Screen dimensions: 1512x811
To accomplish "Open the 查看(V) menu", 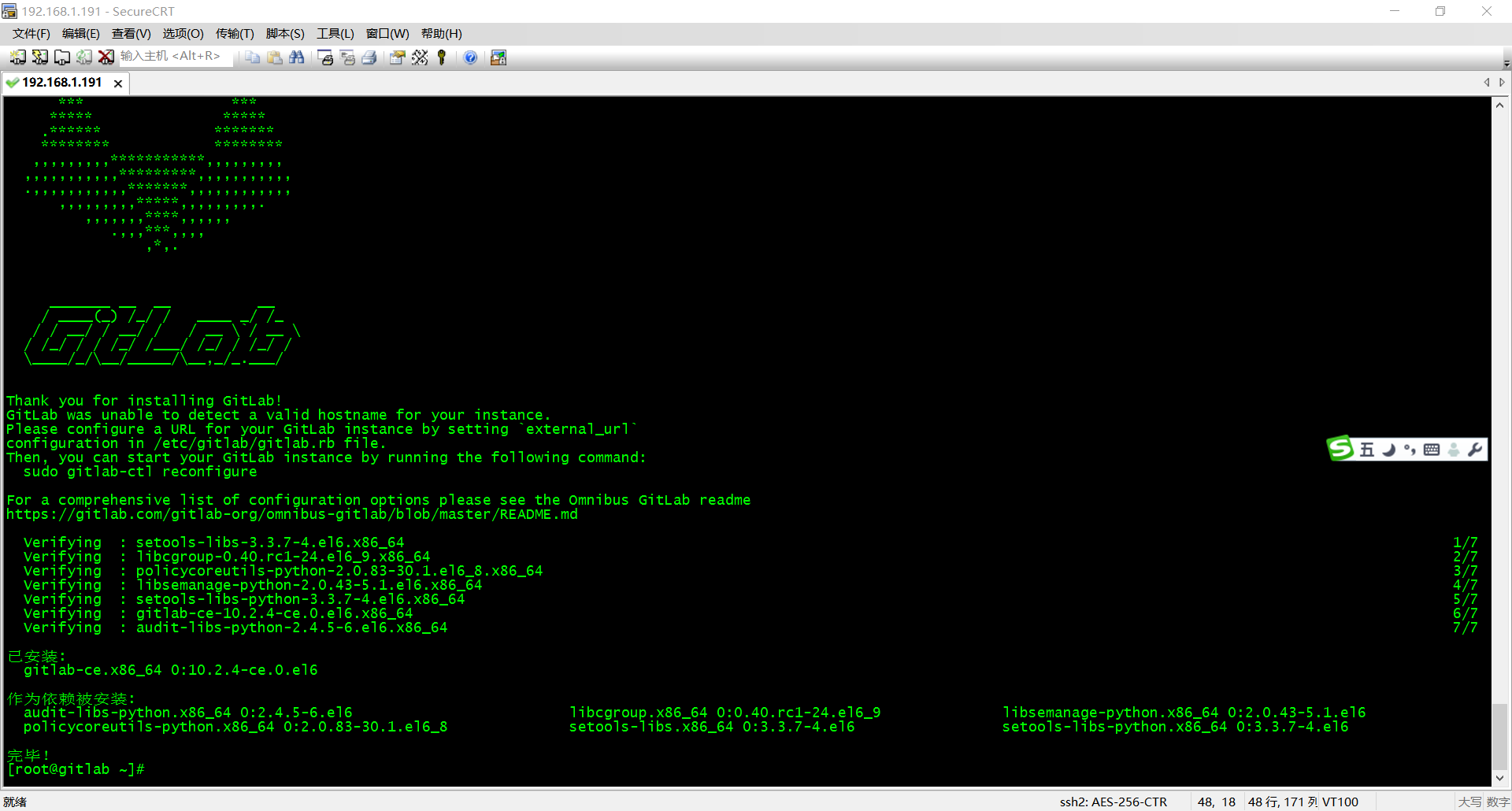I will [131, 33].
